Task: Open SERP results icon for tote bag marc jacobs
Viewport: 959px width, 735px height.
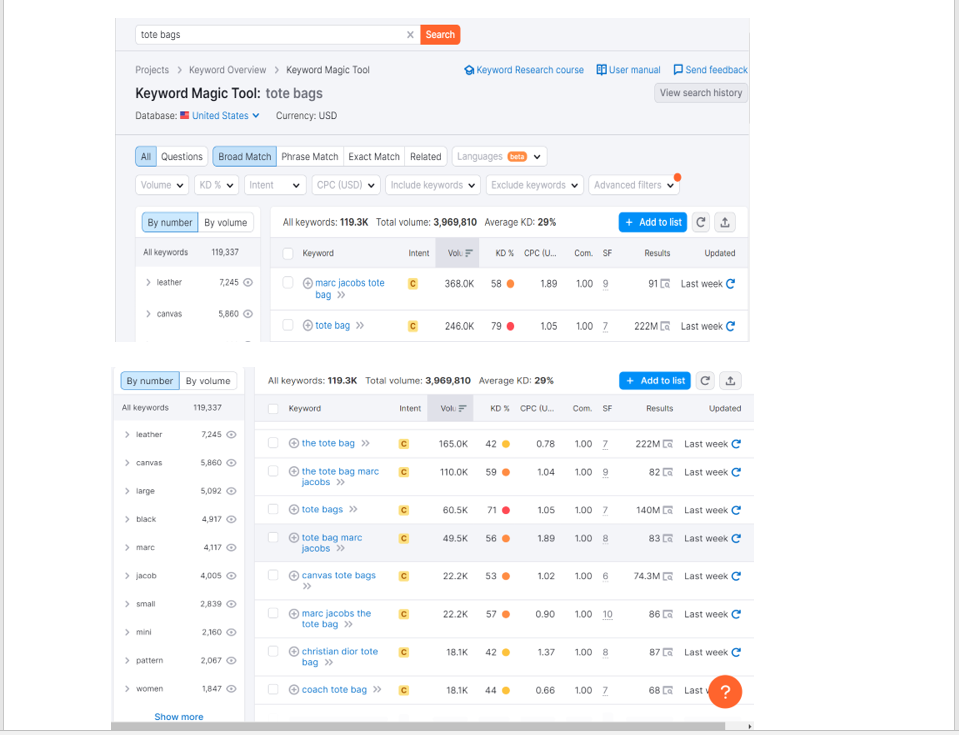Action: pos(668,539)
